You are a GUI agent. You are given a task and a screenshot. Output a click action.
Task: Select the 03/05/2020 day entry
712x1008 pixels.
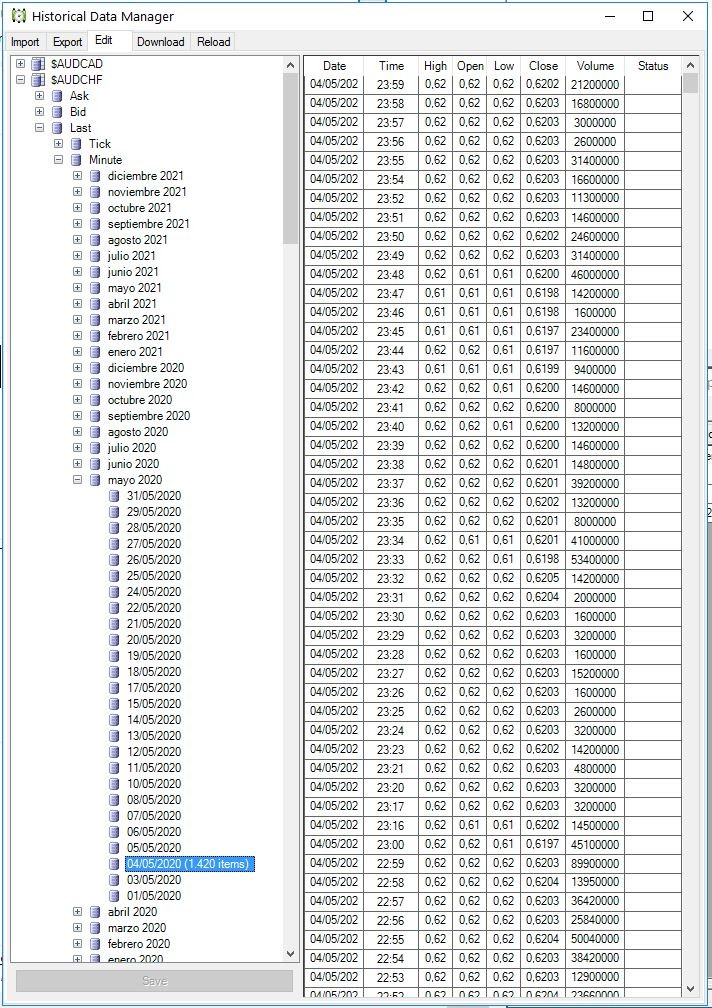[154, 879]
